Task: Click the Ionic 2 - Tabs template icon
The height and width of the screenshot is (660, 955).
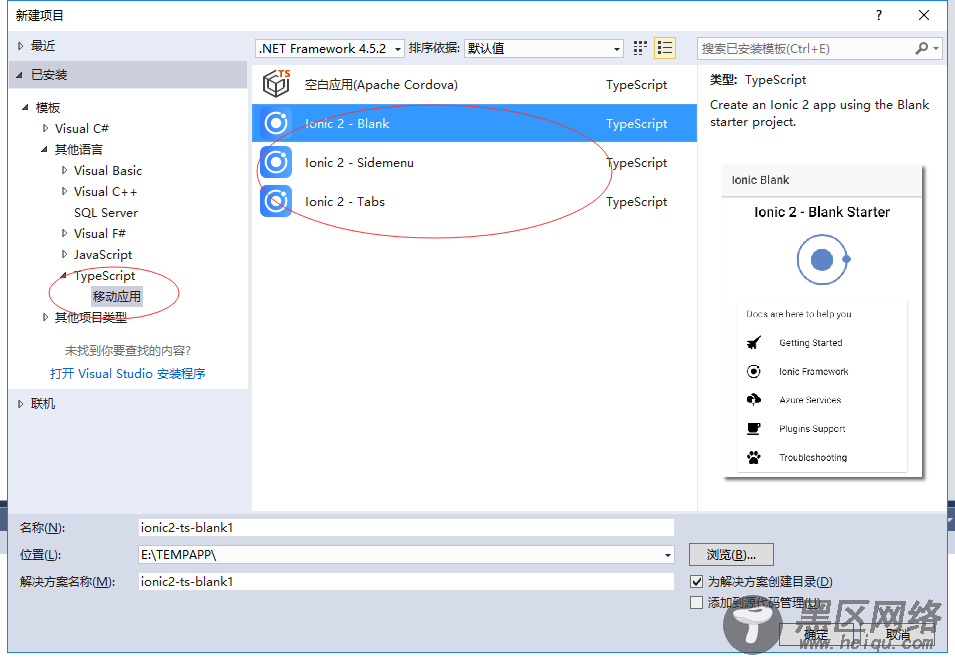Action: coord(276,202)
